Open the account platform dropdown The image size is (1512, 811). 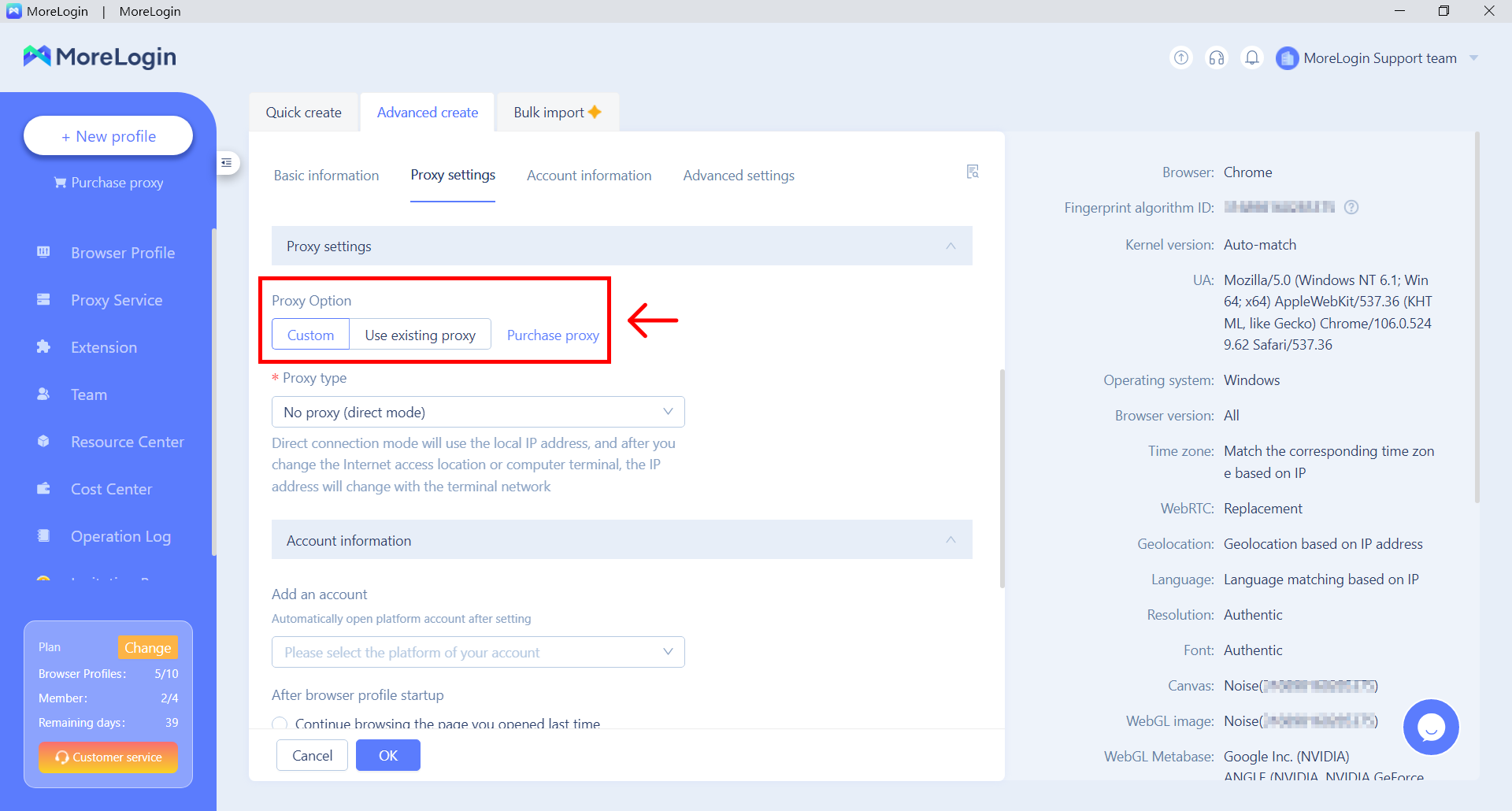478,652
